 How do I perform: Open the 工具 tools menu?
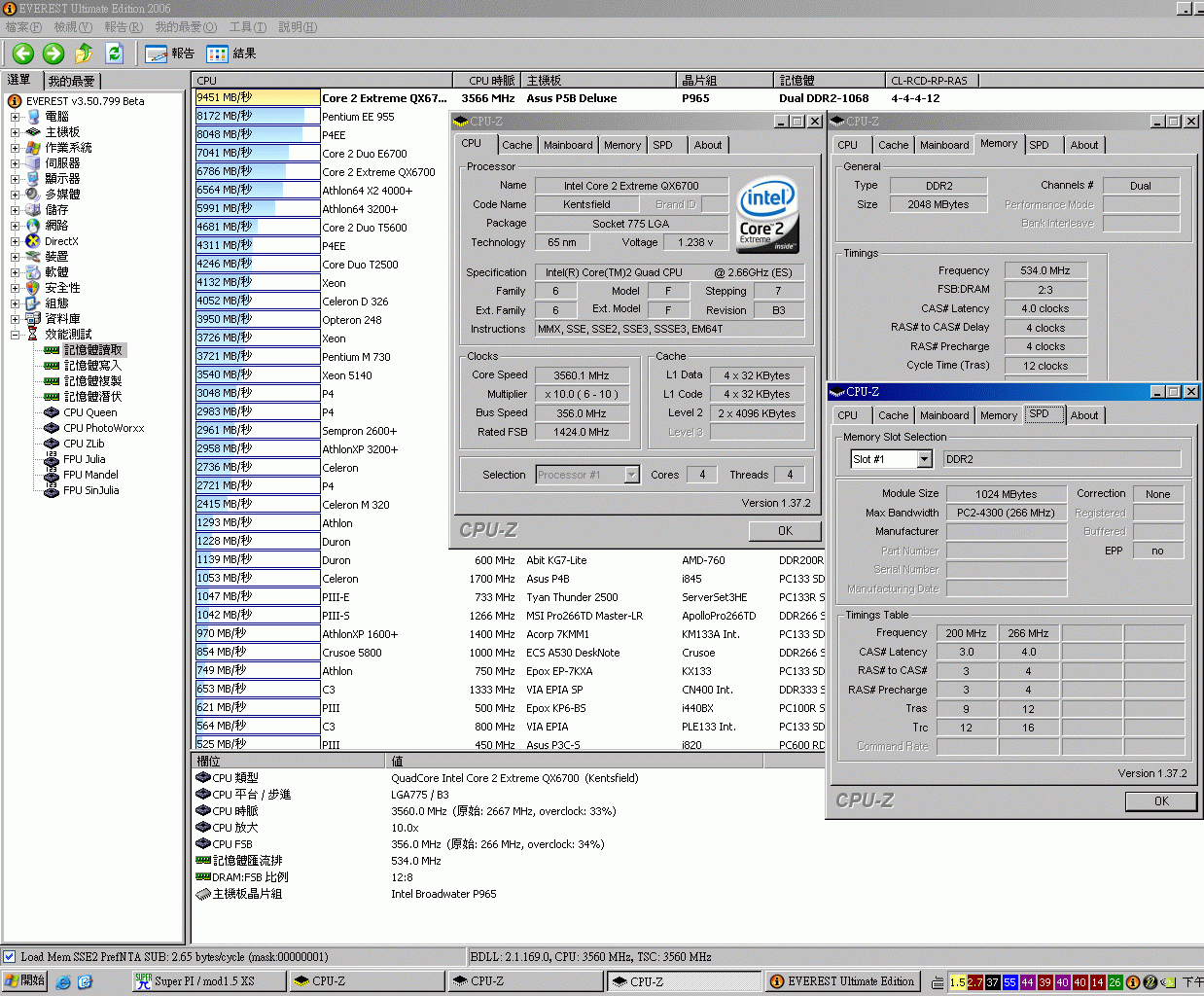247,27
